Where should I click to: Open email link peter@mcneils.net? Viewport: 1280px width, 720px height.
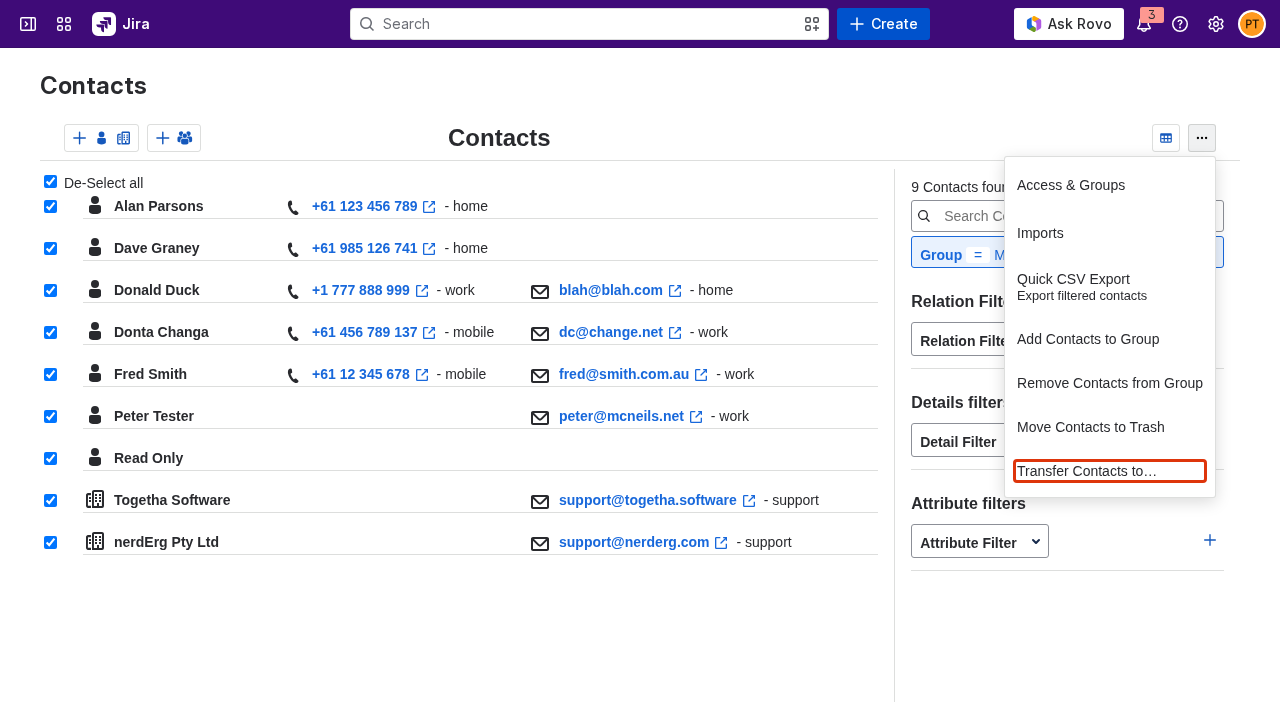(621, 416)
